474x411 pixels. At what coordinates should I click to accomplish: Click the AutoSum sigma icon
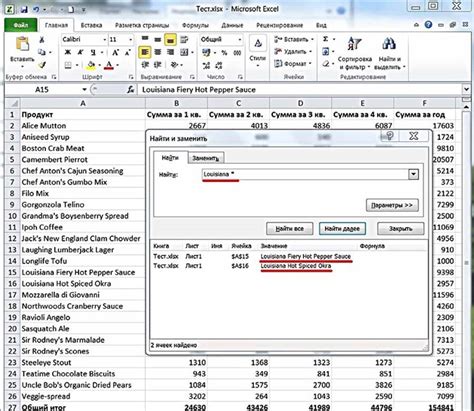click(x=326, y=39)
